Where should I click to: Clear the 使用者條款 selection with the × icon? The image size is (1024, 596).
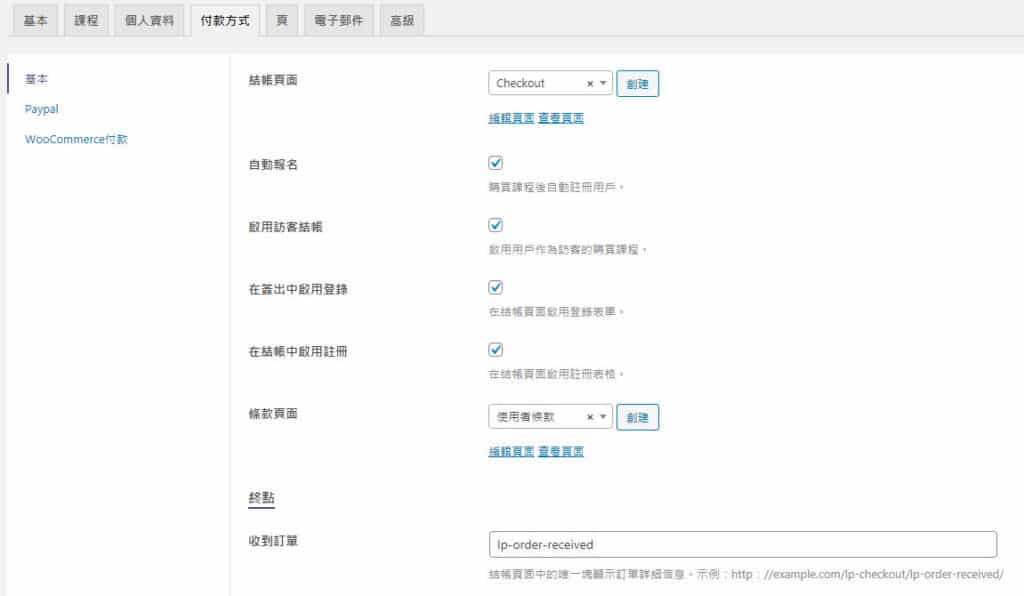tap(590, 417)
